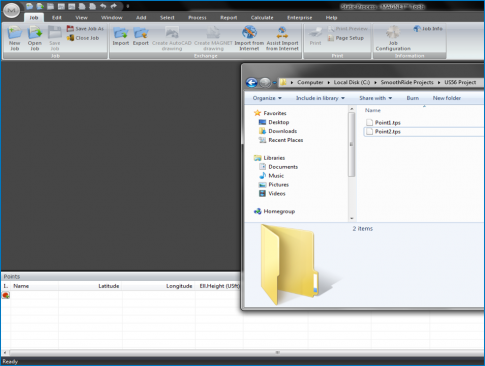
Task: Open Documents library
Action: pyautogui.click(x=278, y=167)
